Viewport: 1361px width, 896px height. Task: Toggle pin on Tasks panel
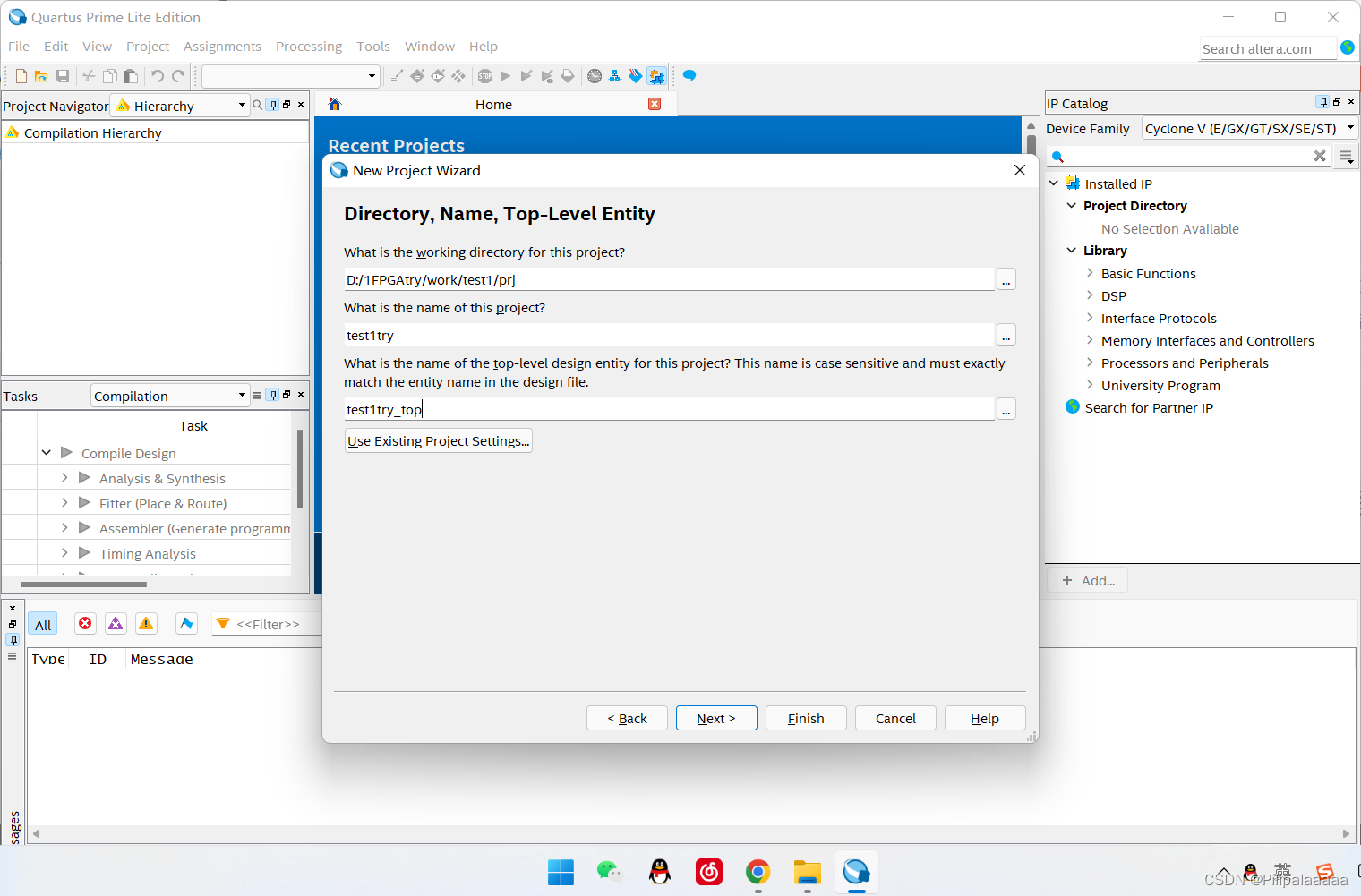click(273, 395)
